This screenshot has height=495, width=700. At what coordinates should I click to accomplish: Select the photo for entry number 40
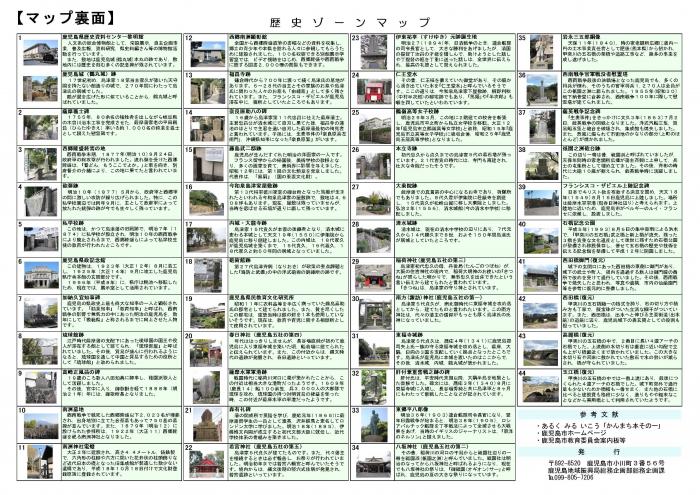click(541, 240)
